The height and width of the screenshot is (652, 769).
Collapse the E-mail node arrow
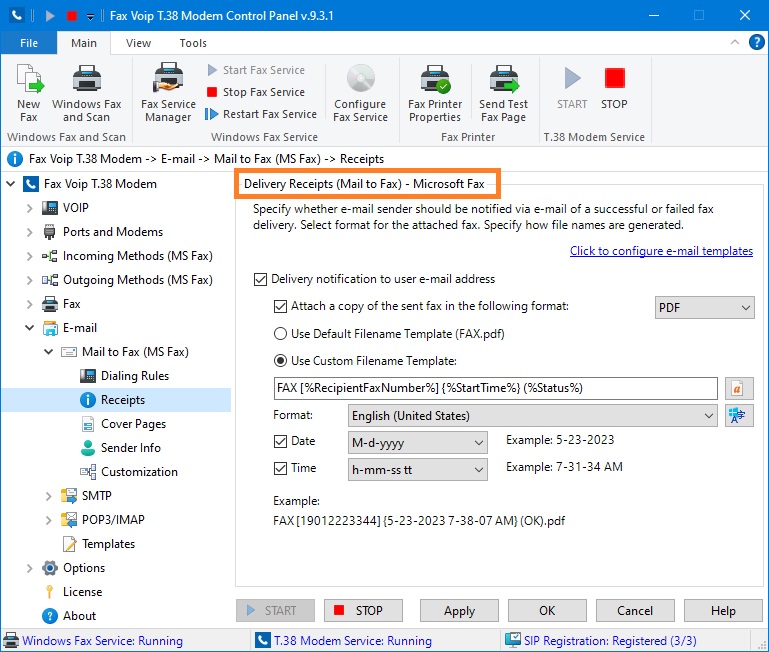point(29,328)
